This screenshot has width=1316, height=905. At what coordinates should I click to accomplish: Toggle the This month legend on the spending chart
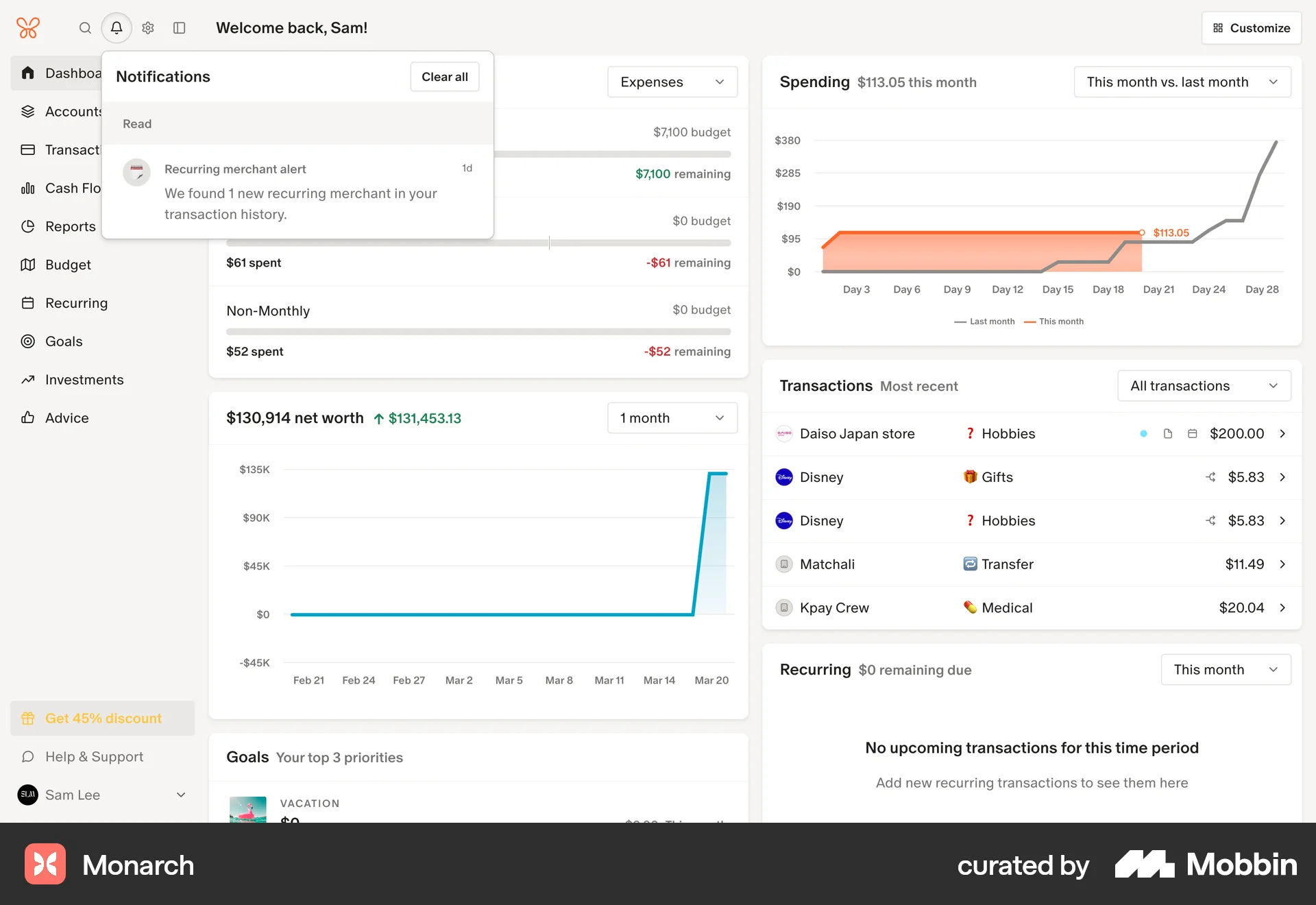[x=1053, y=321]
